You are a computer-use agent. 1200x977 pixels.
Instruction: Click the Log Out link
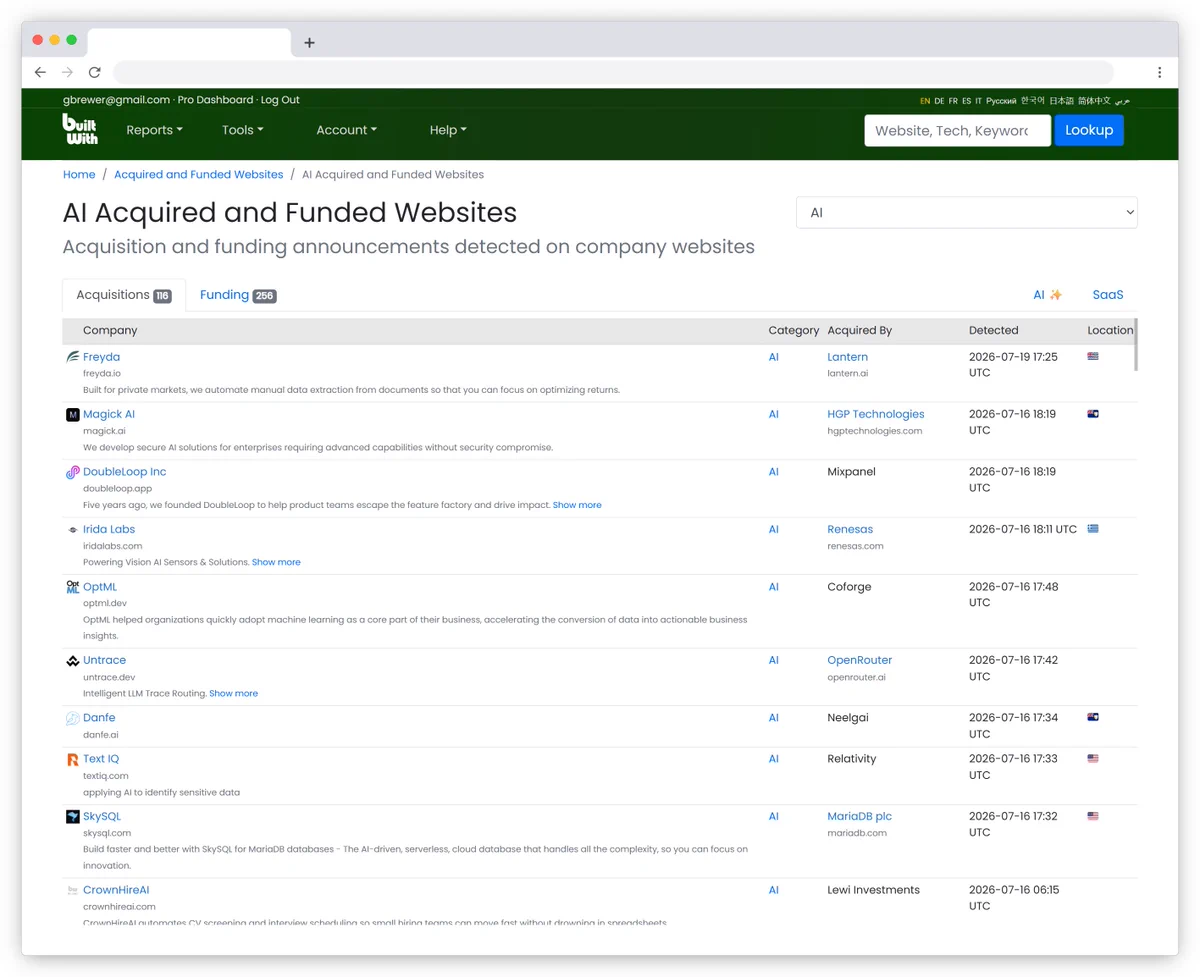[280, 100]
